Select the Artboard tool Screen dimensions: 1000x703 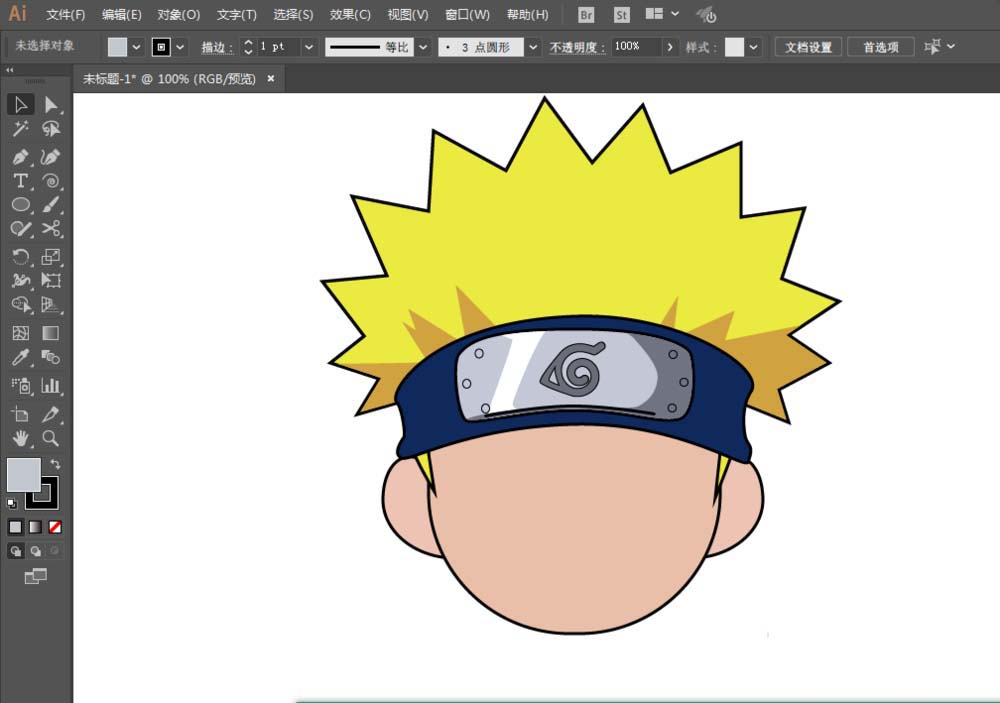pos(20,414)
